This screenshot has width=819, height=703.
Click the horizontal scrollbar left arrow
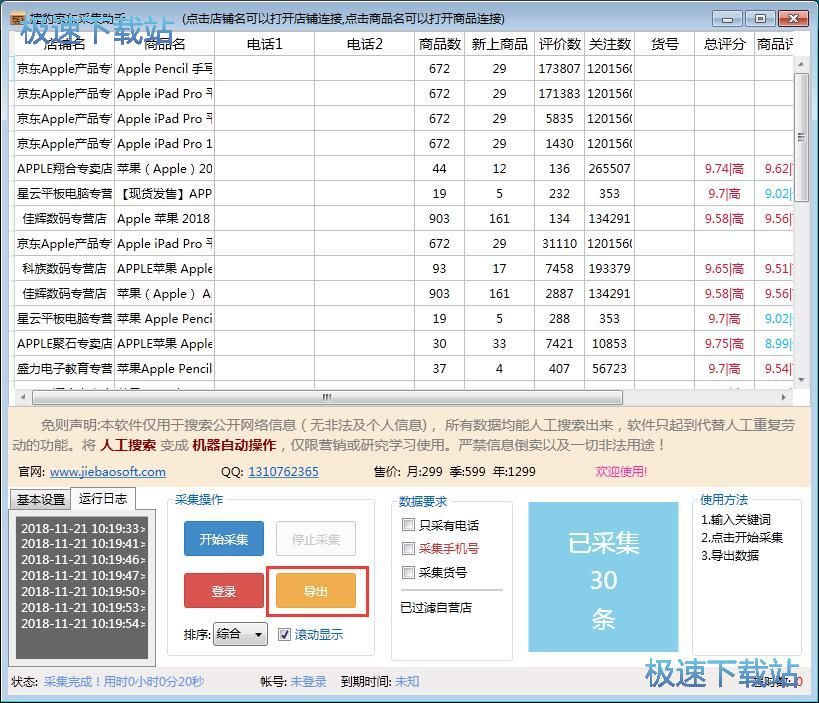tap(22, 397)
